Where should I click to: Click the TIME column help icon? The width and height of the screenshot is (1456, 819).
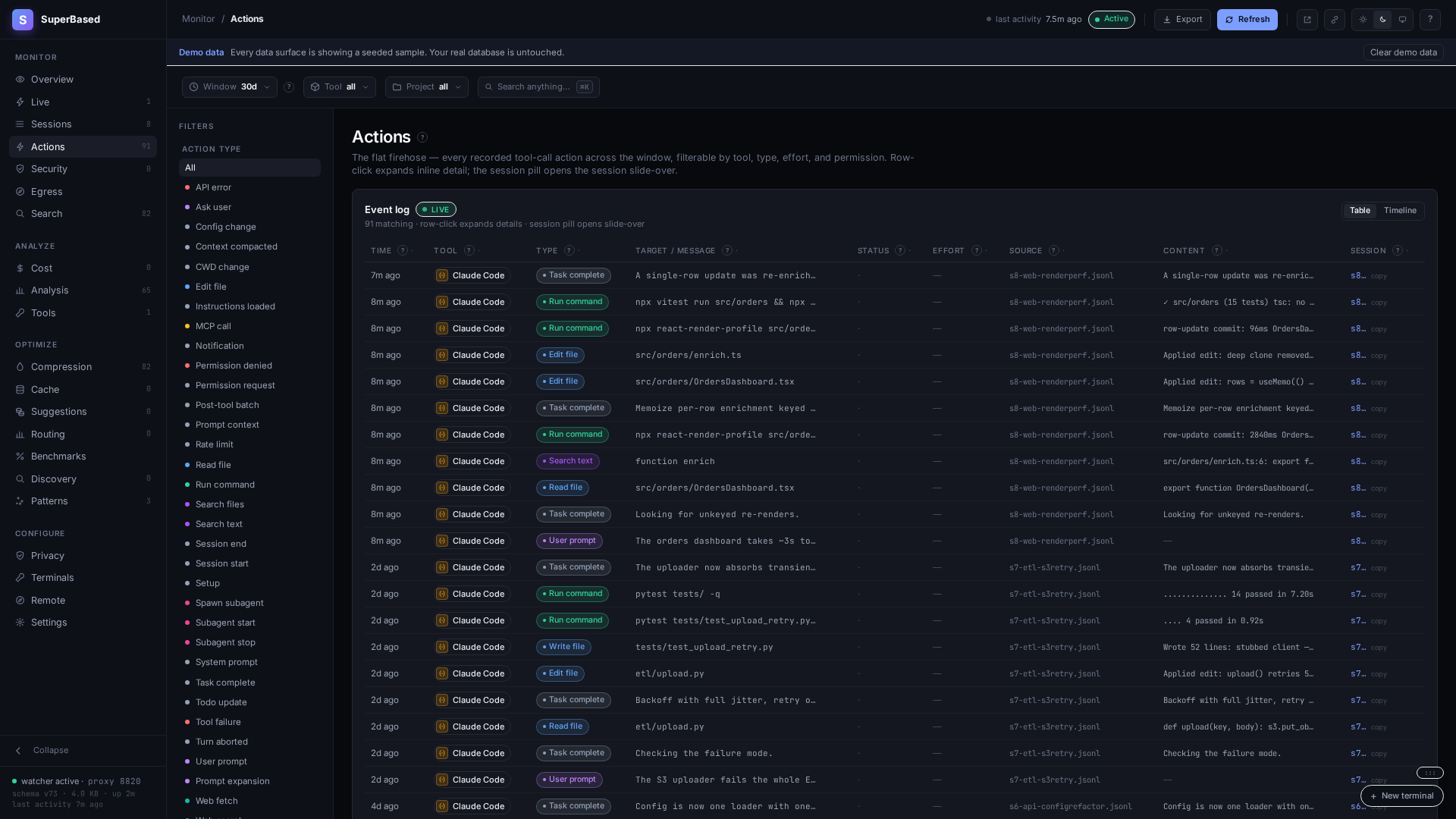[403, 250]
